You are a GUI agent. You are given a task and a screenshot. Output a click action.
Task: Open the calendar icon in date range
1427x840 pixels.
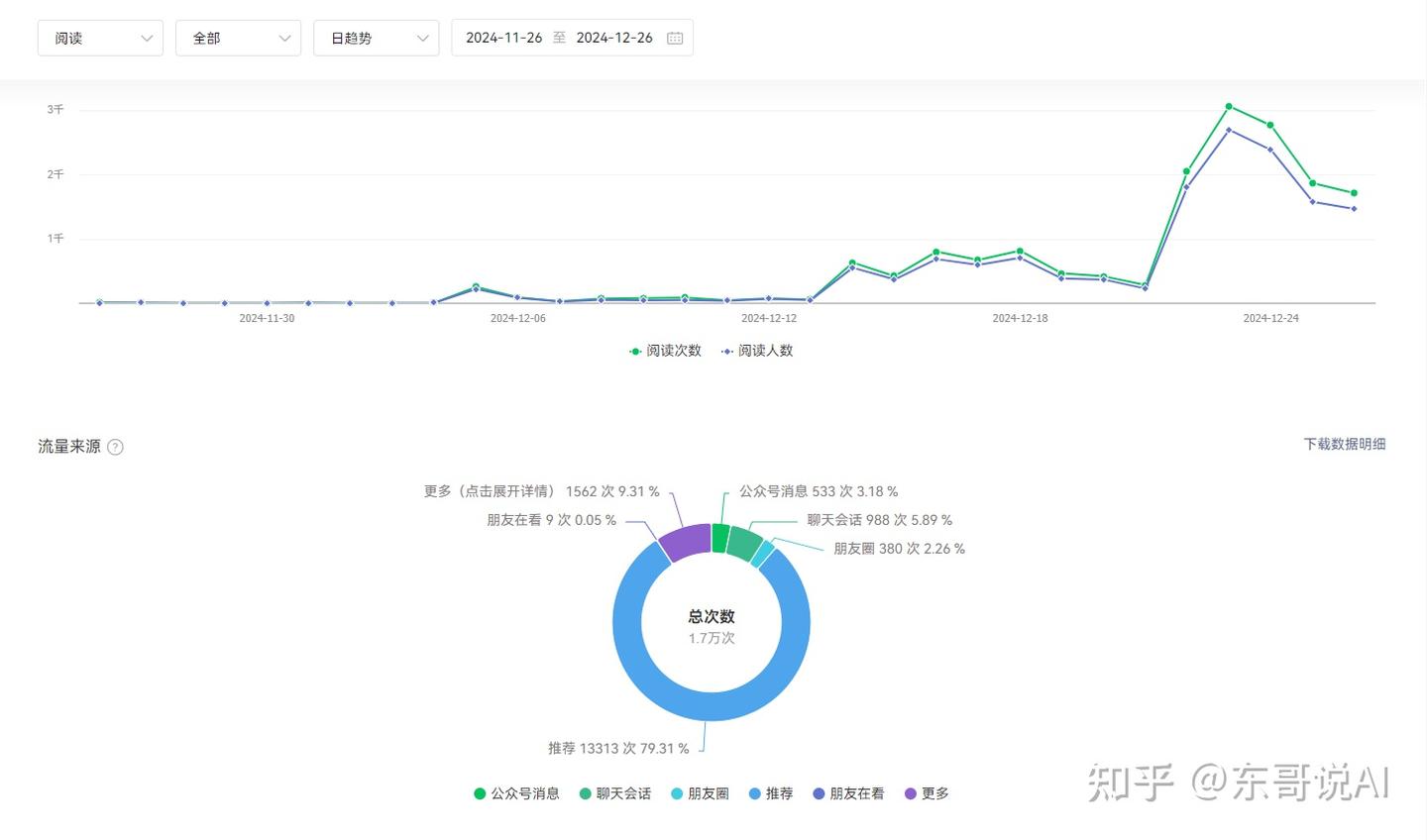point(675,38)
